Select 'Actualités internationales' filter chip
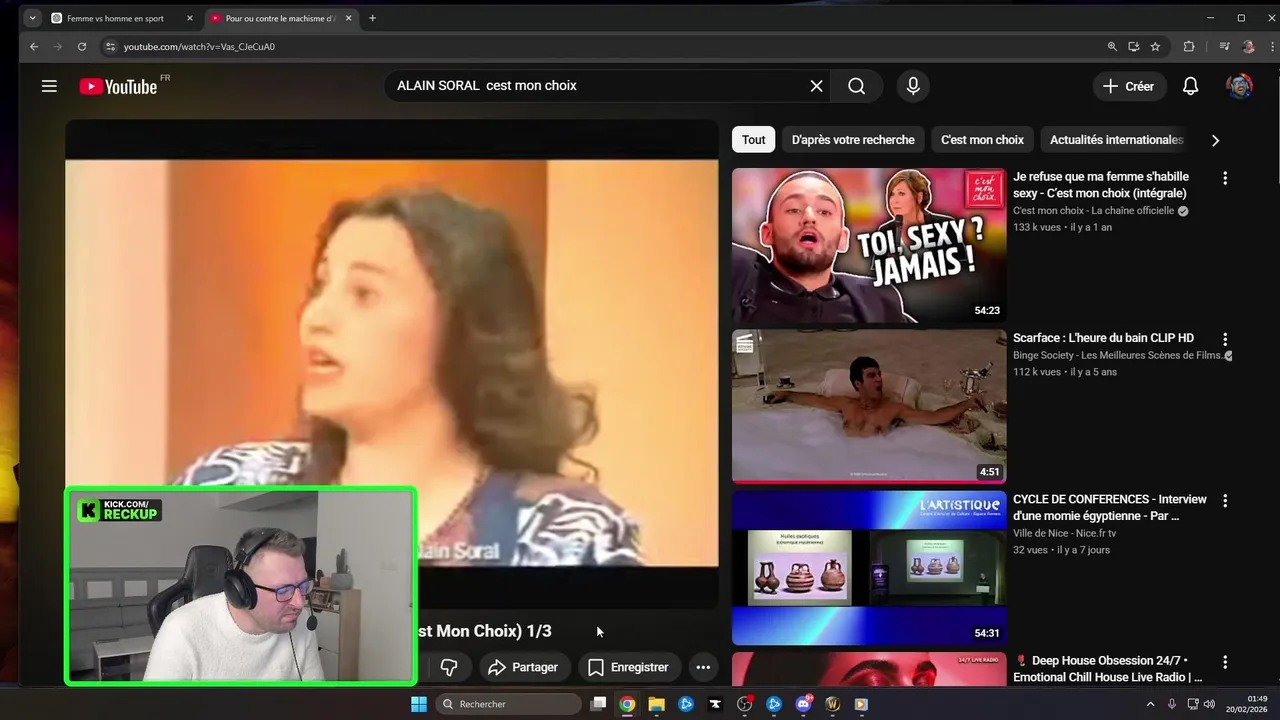The image size is (1280, 720). pos(1117,140)
